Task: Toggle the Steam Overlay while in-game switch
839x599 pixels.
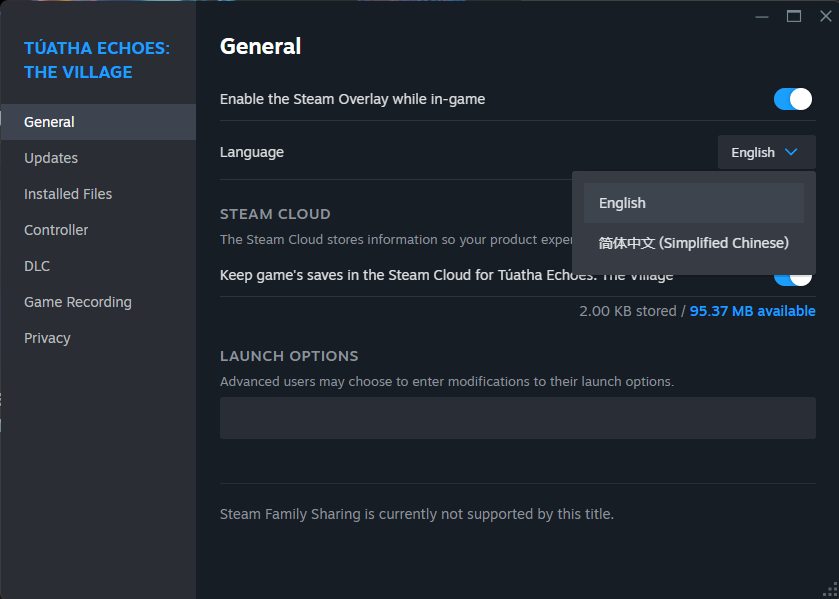Action: [793, 99]
